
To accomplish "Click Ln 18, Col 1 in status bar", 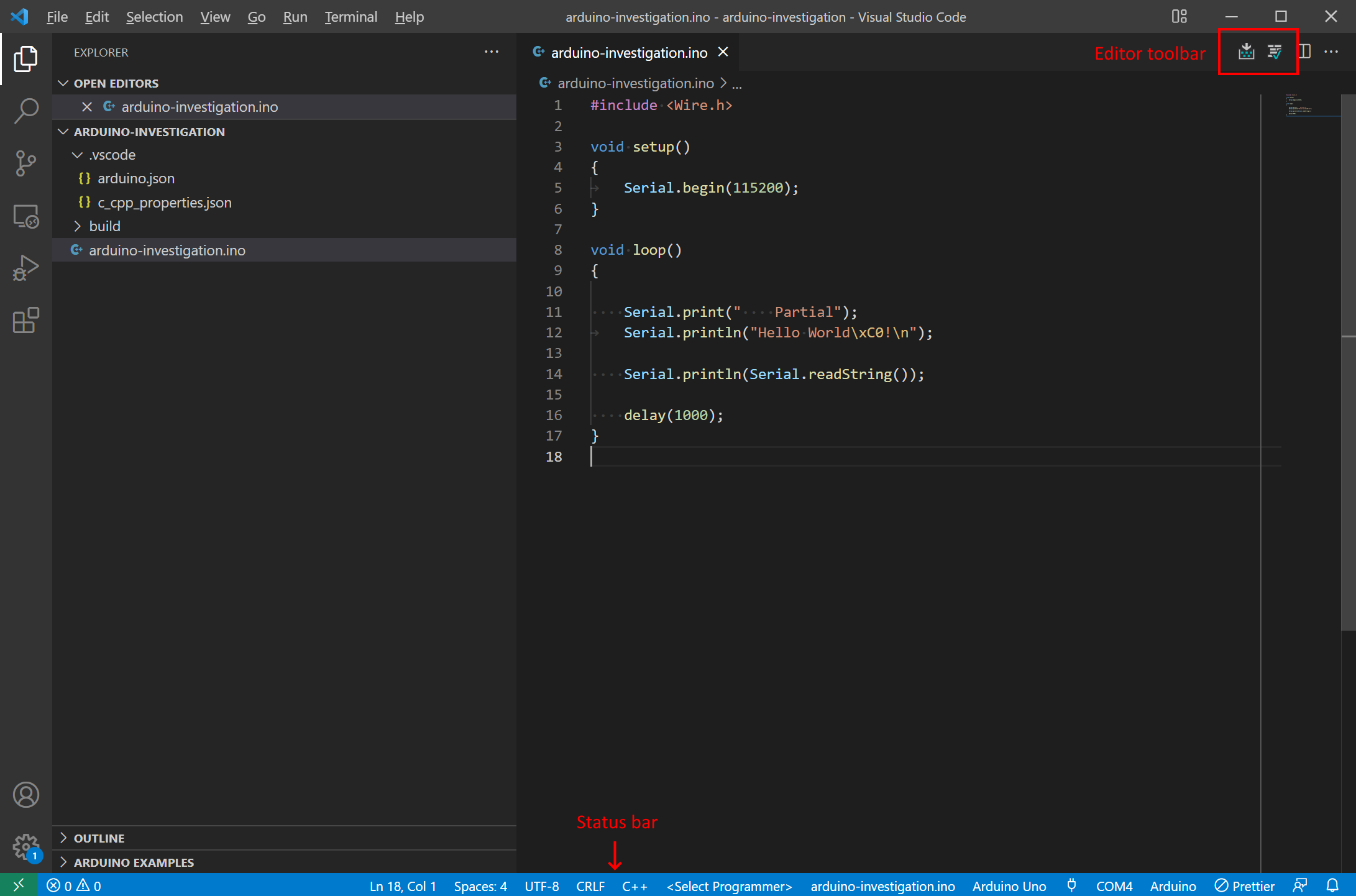I will pos(403,885).
